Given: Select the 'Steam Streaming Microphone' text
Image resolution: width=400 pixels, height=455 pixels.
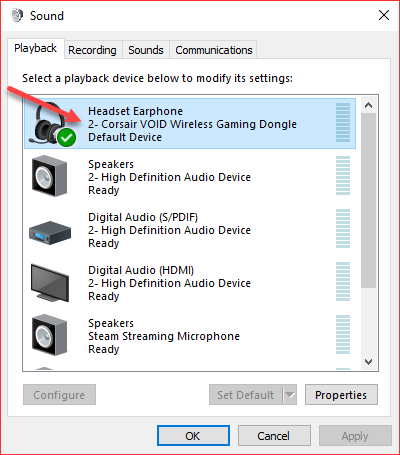Looking at the screenshot, I should pos(164,336).
